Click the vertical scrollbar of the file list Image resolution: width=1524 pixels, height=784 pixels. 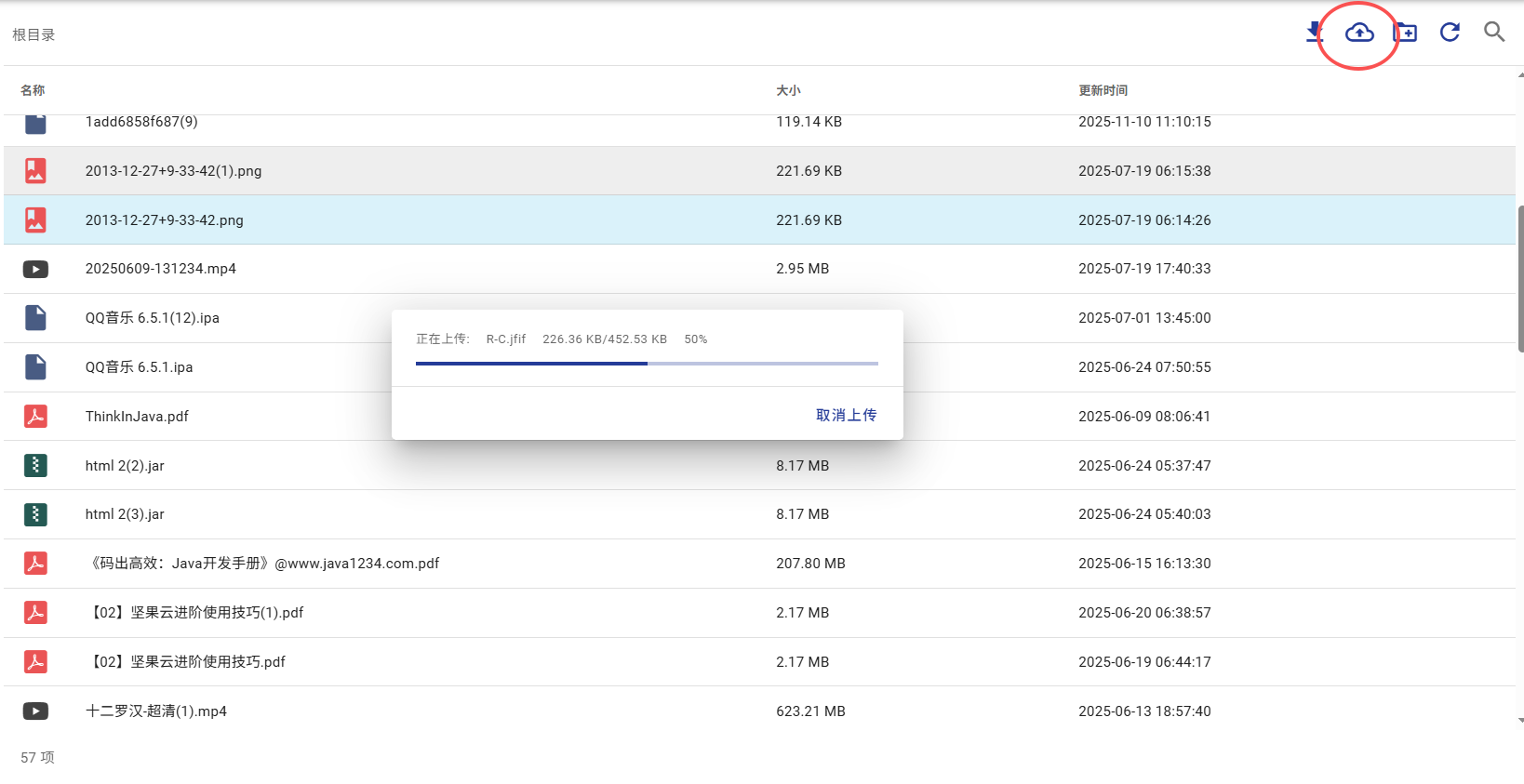point(1520,279)
